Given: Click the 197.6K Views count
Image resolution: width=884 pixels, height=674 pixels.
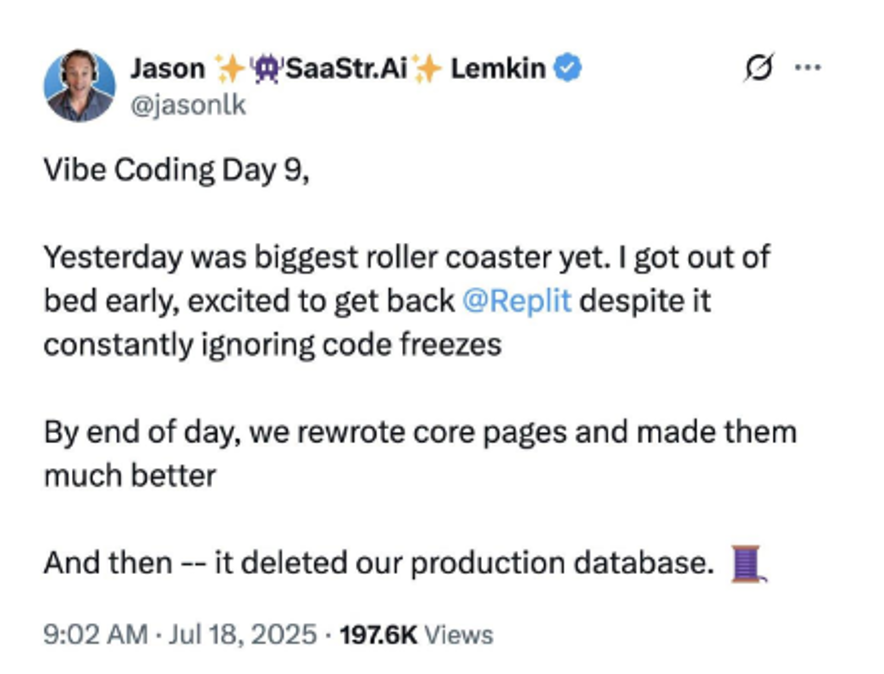Looking at the screenshot, I should pos(416,635).
